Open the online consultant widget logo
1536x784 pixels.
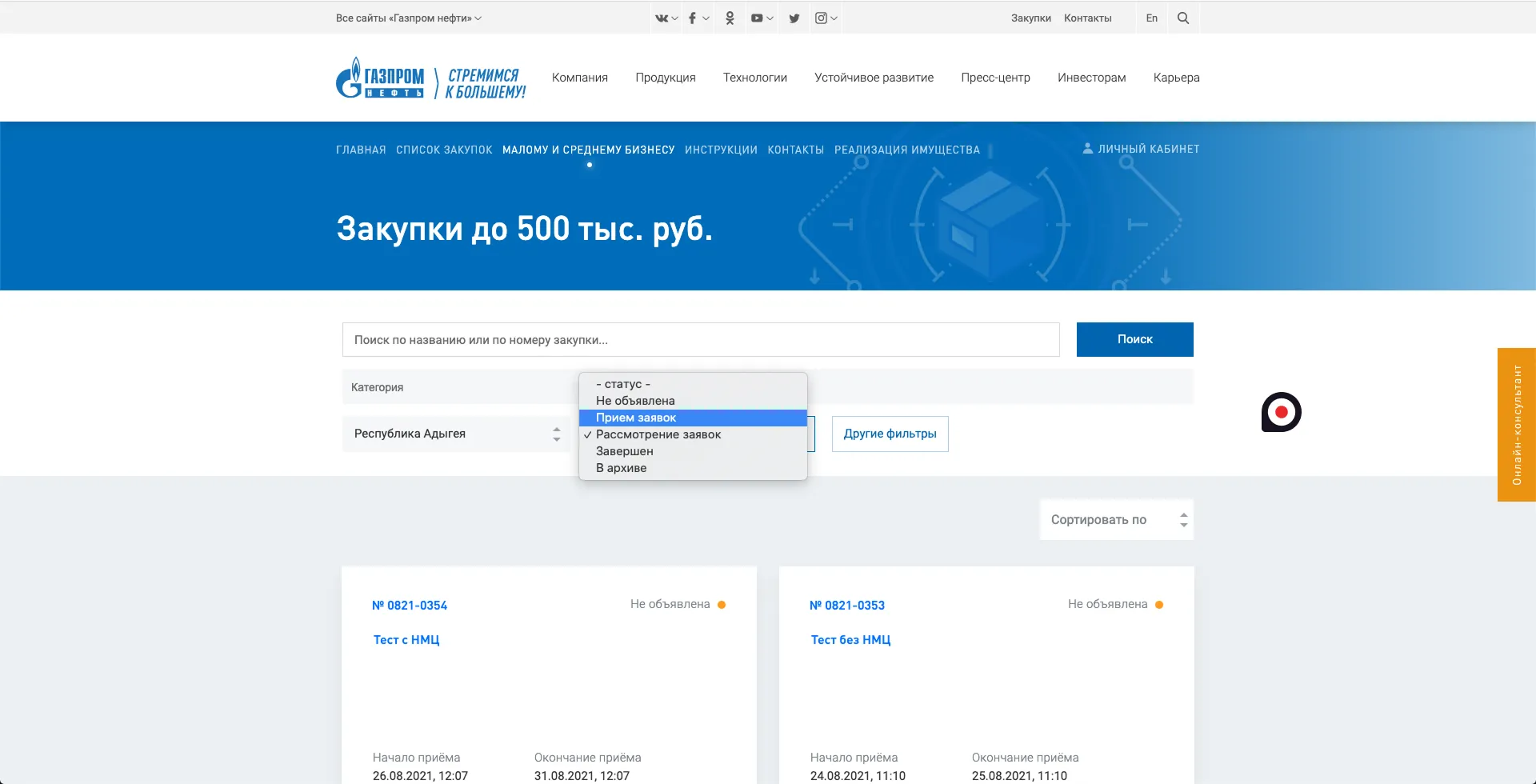point(1282,412)
